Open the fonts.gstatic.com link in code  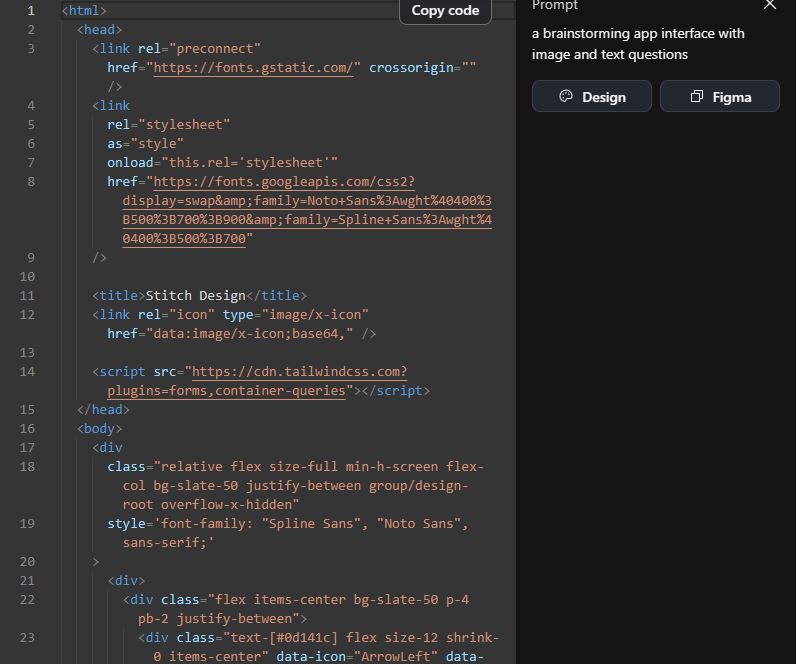pyautogui.click(x=257, y=68)
